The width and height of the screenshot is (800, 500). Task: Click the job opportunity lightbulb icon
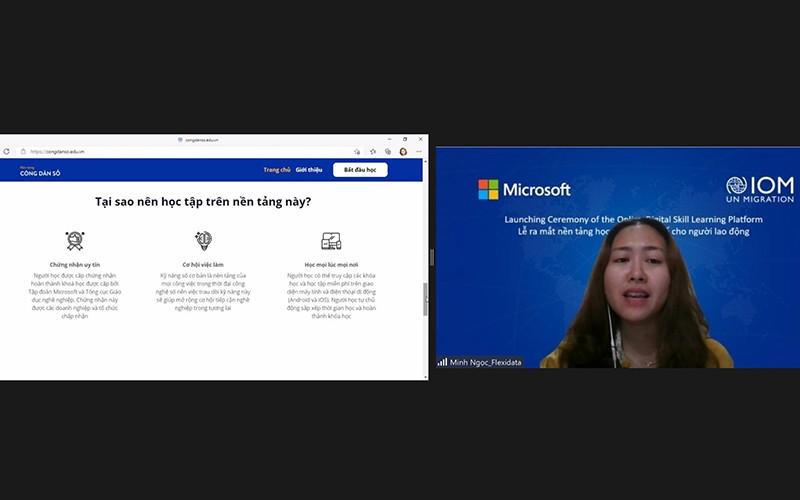203,241
